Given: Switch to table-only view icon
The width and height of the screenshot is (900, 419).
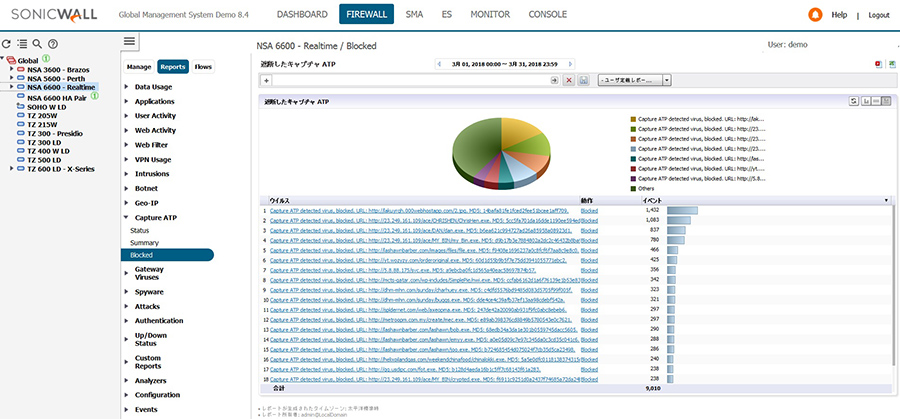Looking at the screenshot, I should [875, 101].
